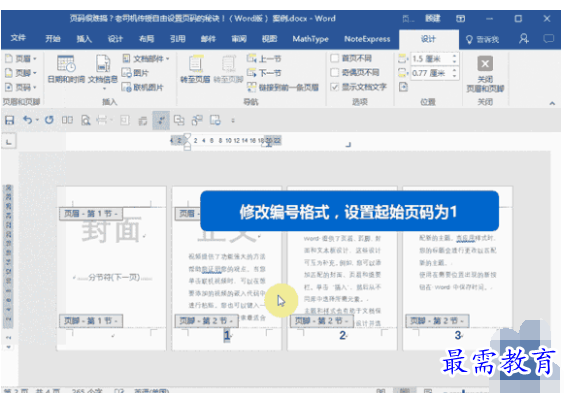Switch to the 开始 Home tab
Screen dimensions: 564x393
tap(53, 39)
